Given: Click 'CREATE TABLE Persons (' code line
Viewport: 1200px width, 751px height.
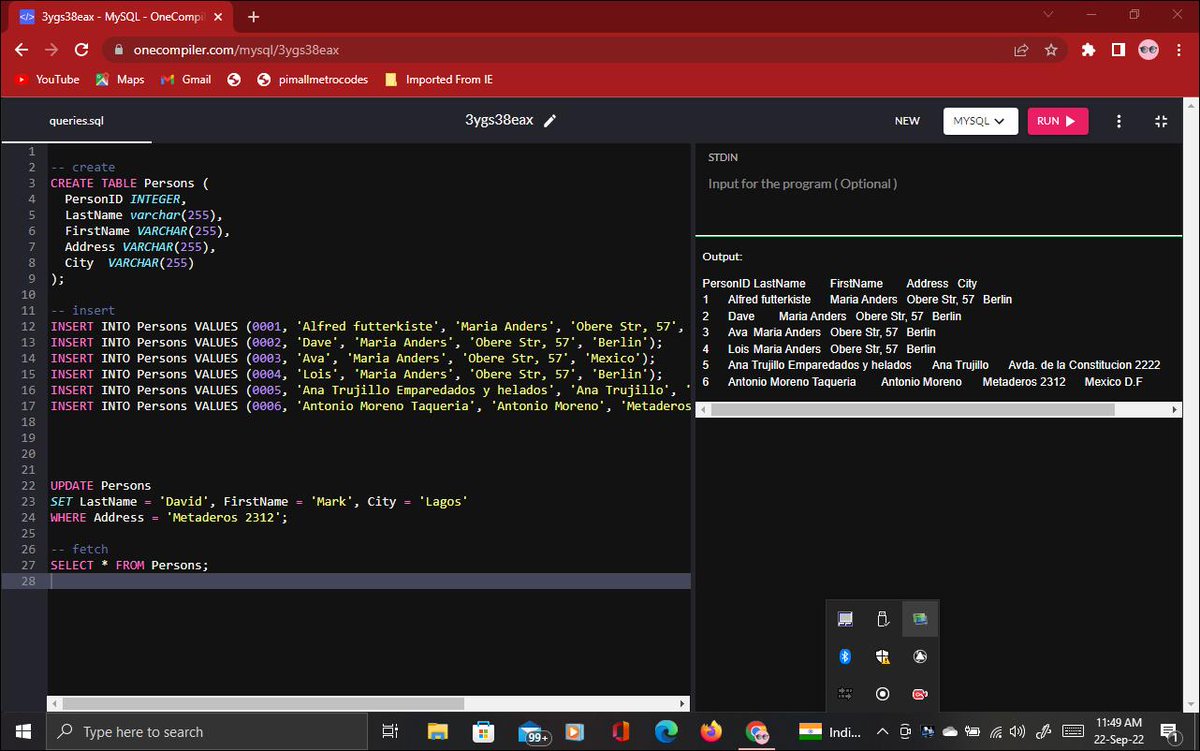Looking at the screenshot, I should pyautogui.click(x=129, y=183).
